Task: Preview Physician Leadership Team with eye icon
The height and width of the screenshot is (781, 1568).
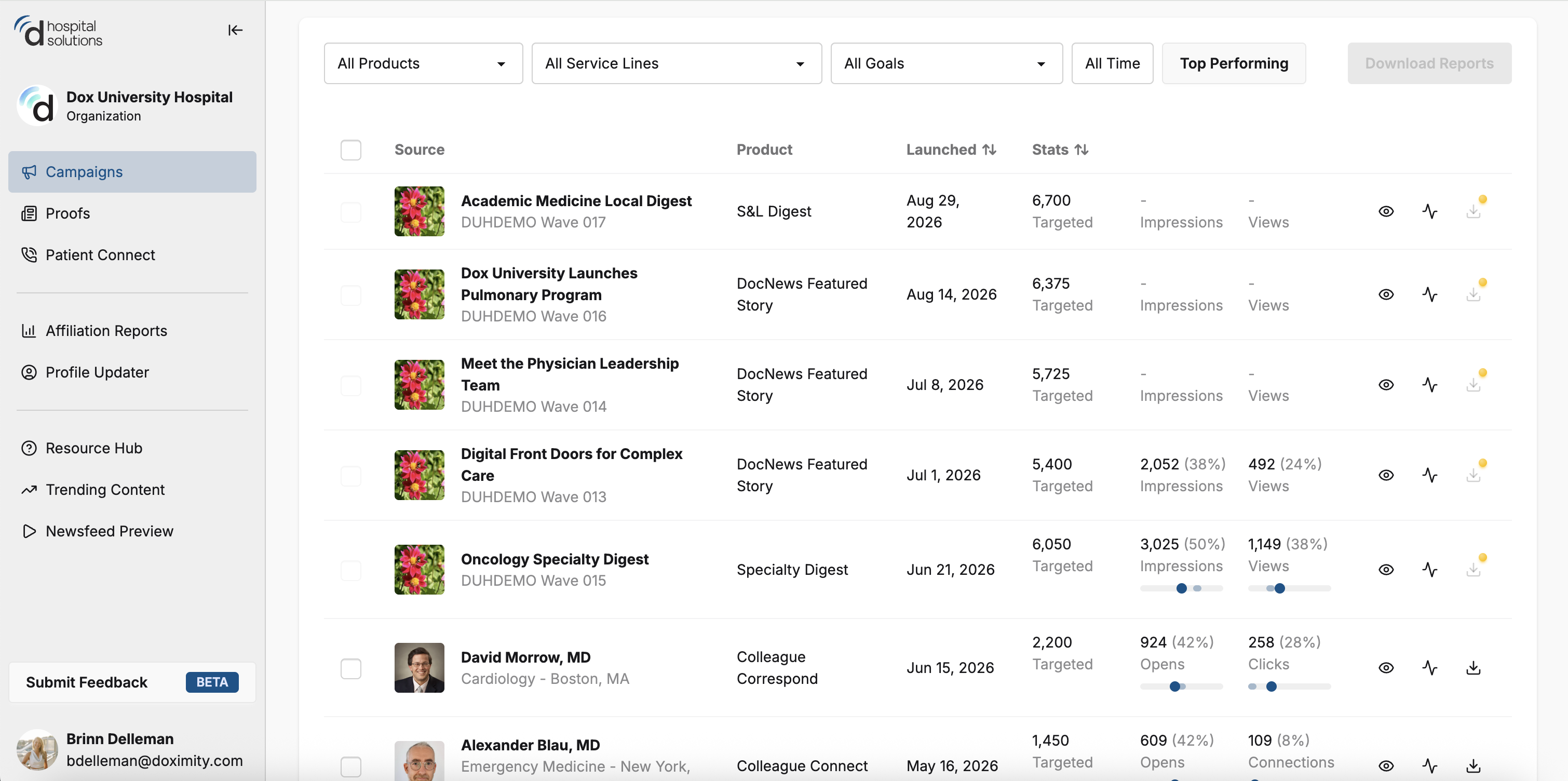Action: click(x=1386, y=385)
